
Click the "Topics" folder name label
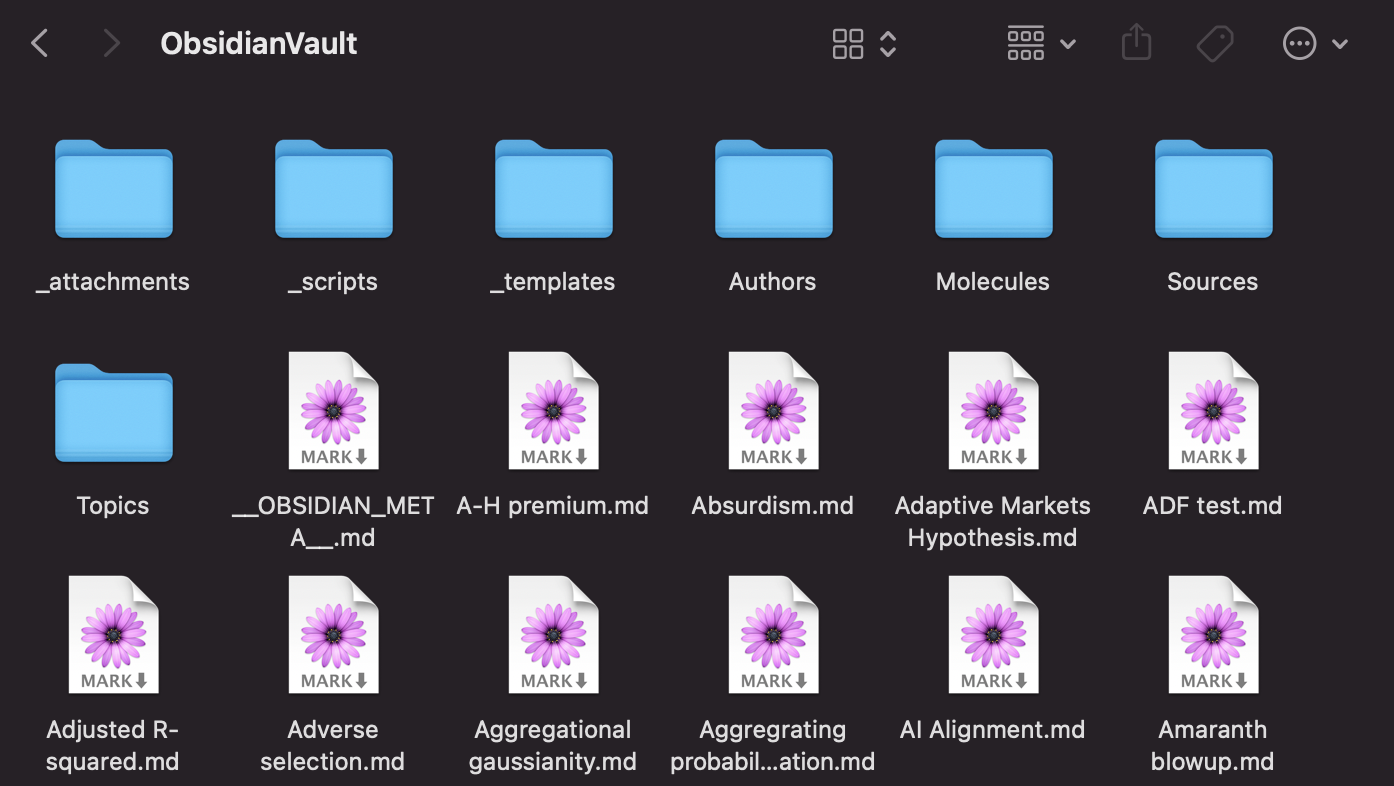[113, 506]
